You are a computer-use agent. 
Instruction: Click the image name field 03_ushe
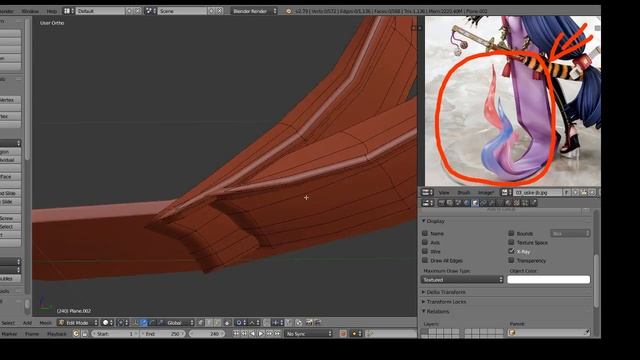pos(538,192)
